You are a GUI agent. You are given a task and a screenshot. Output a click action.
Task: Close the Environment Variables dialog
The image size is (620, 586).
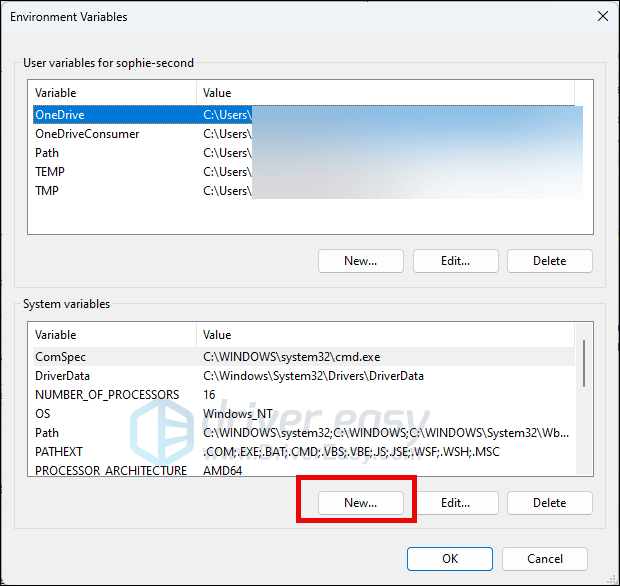pyautogui.click(x=602, y=16)
